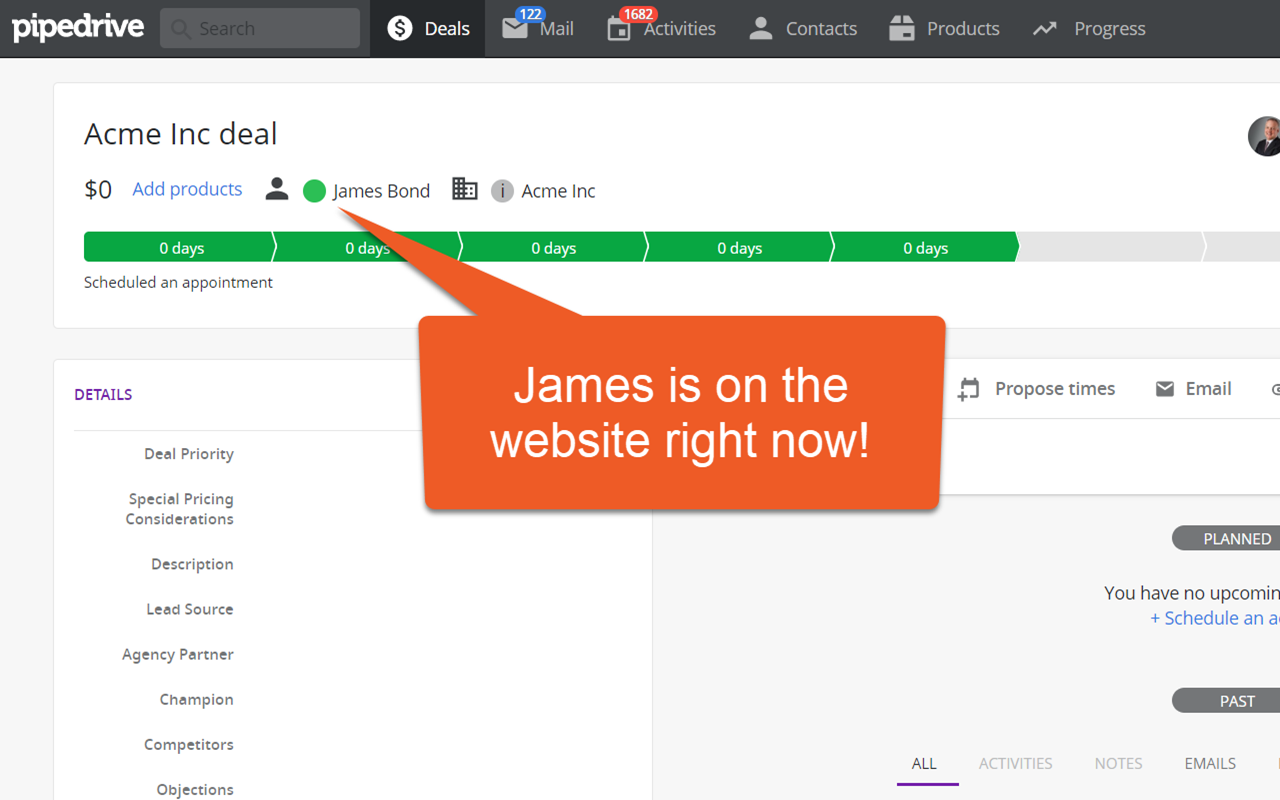Screen dimensions: 1280x800
Task: Click the 122 mail badge
Action: pos(530,14)
